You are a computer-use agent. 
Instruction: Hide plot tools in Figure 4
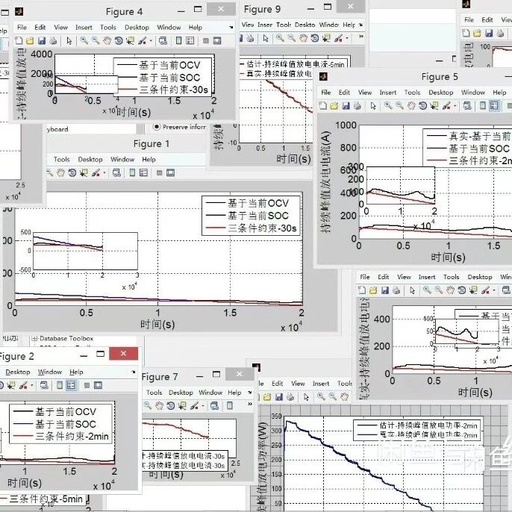206,41
